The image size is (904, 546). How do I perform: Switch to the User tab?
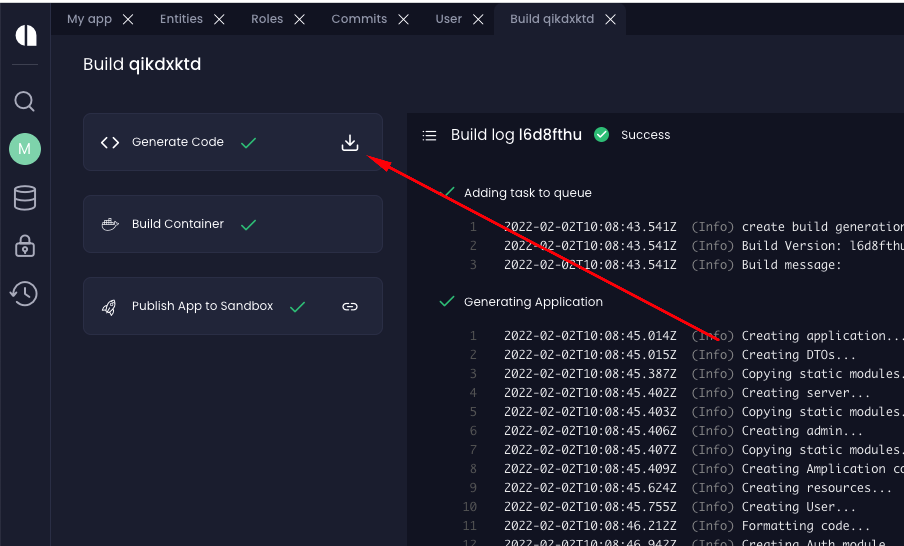[x=449, y=19]
